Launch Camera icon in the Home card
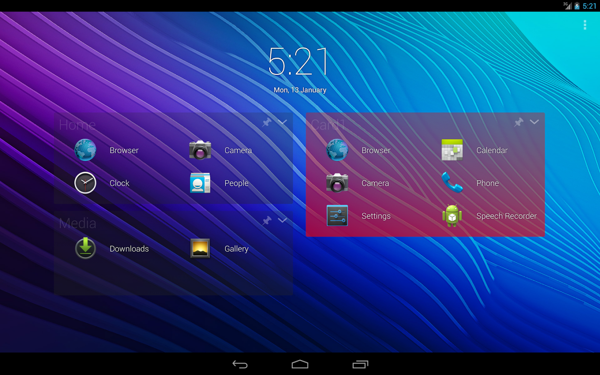 [x=200, y=150]
